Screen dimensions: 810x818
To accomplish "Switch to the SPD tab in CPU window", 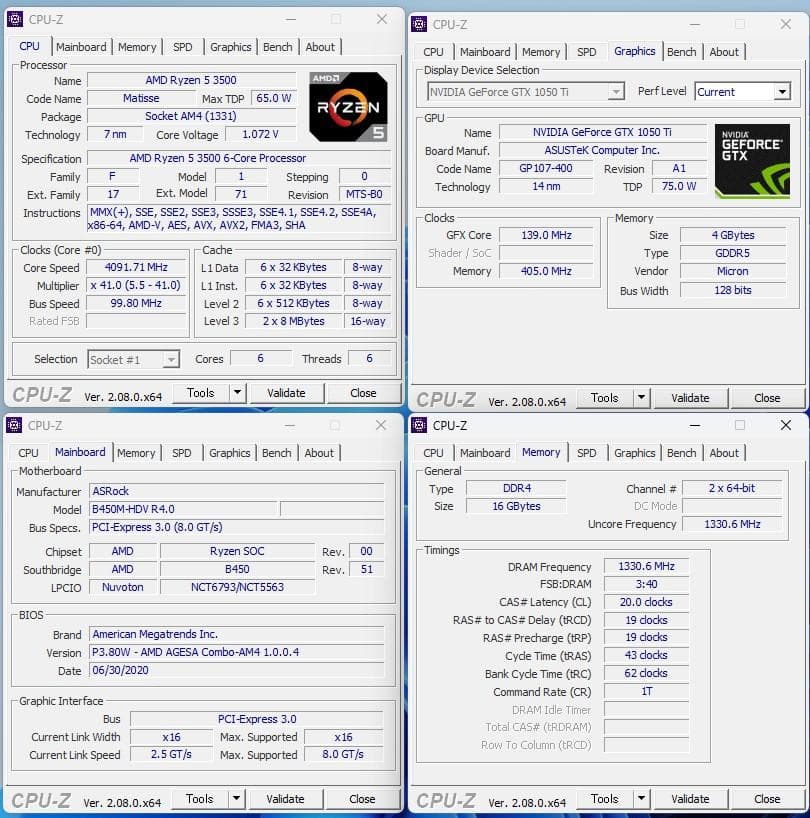I will pyautogui.click(x=183, y=46).
